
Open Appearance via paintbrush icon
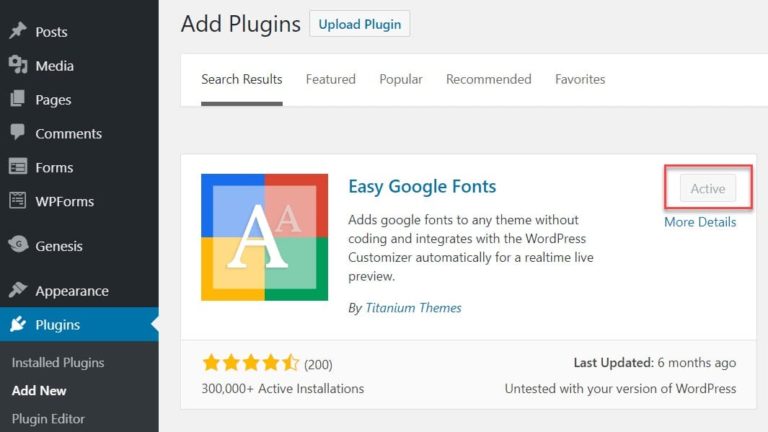click(18, 289)
